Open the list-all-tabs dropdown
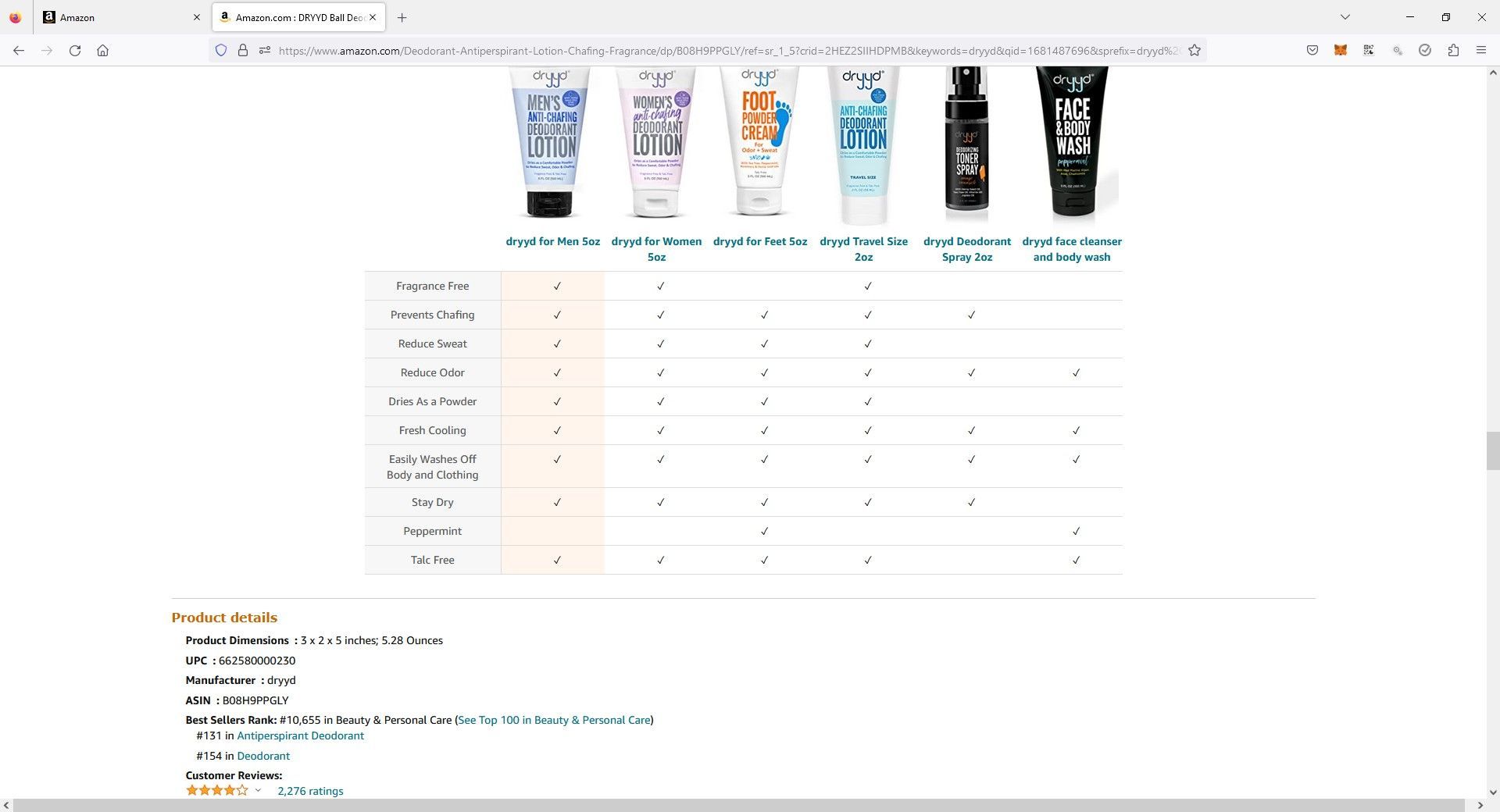 point(1345,16)
